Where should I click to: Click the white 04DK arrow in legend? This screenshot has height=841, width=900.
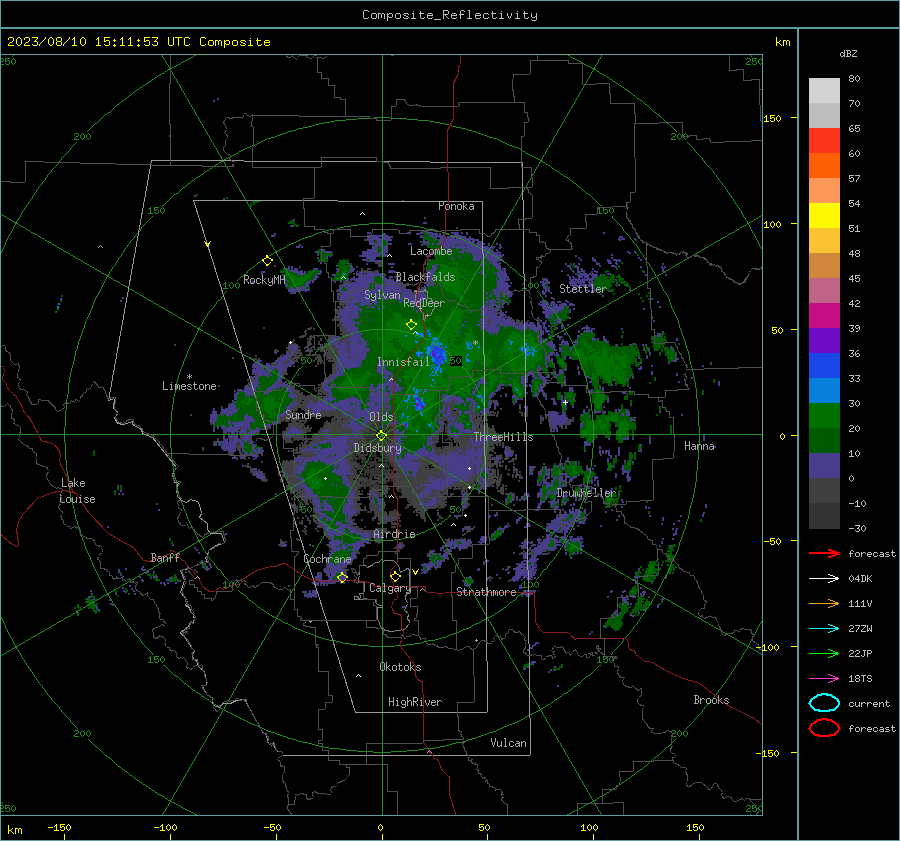[824, 578]
